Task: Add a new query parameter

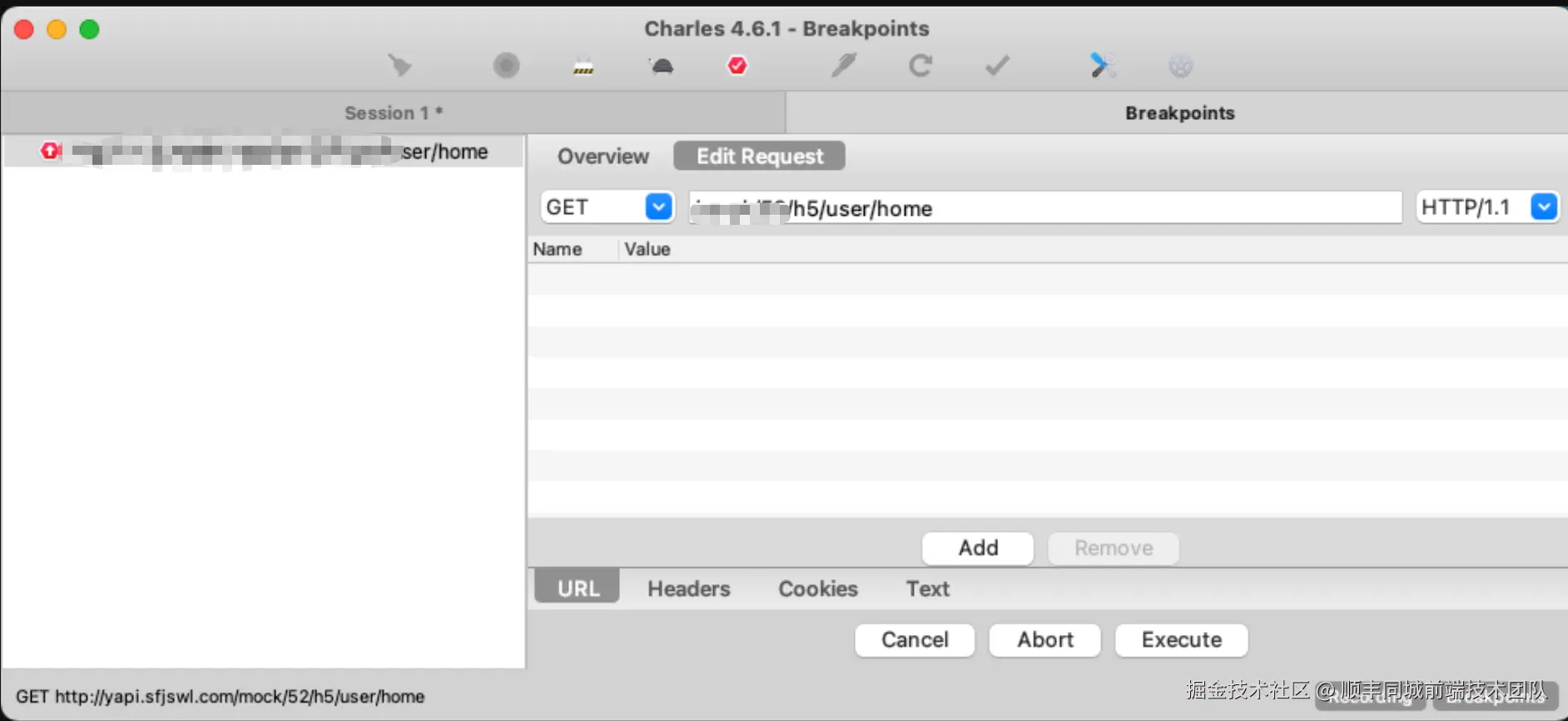Action: (x=978, y=548)
